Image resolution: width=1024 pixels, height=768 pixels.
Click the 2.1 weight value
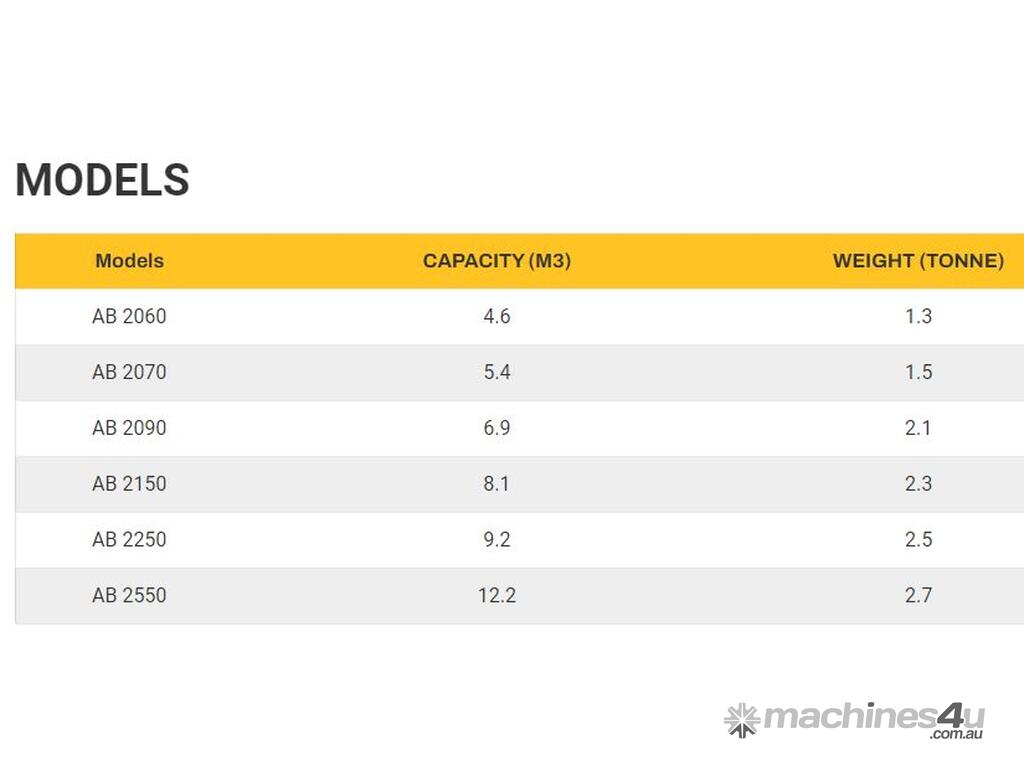coord(918,428)
